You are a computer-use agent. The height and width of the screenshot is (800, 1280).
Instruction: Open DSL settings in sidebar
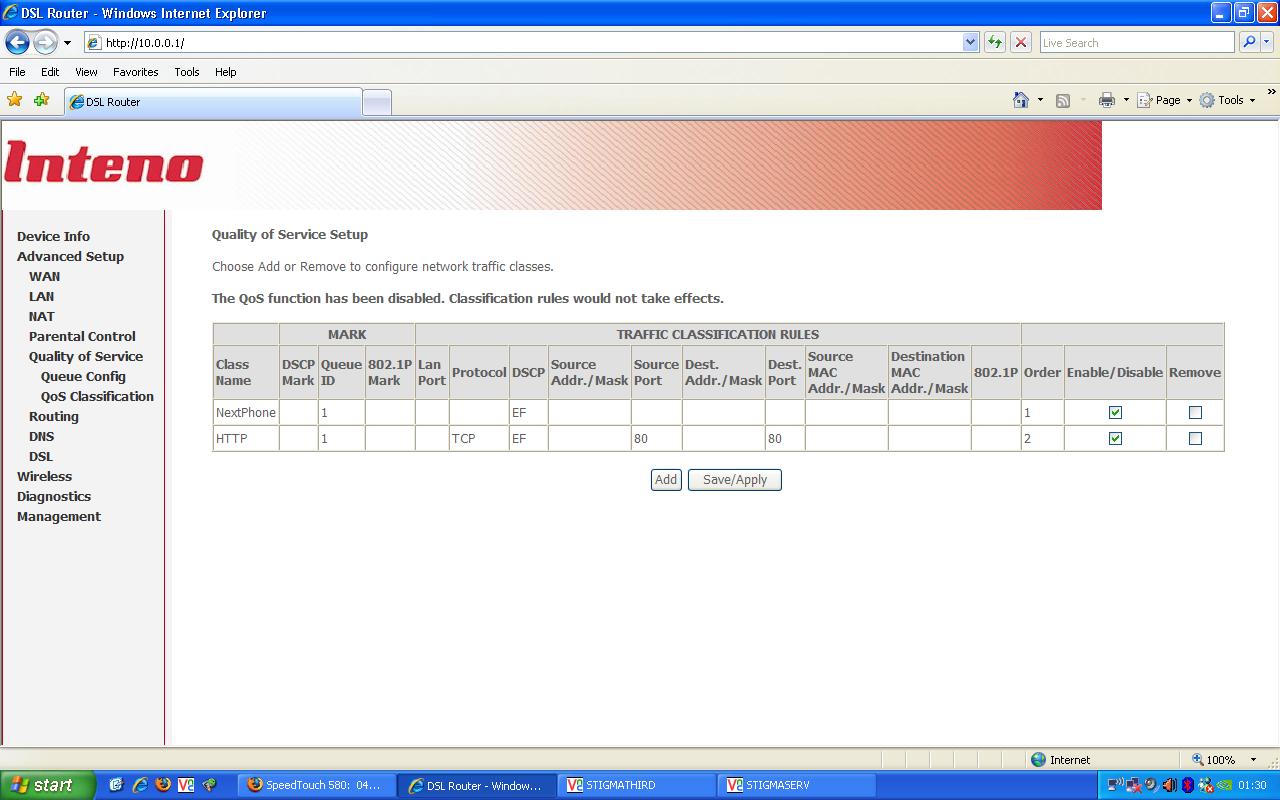point(41,456)
